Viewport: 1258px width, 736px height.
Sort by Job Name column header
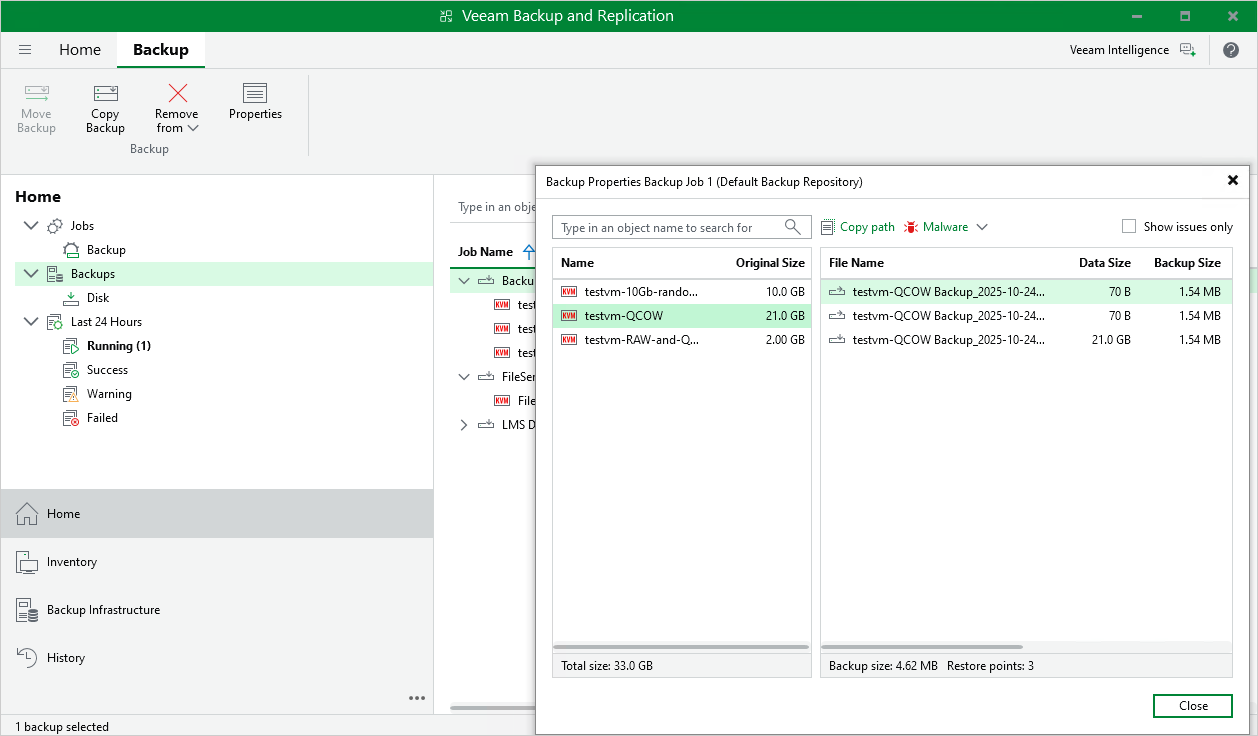pos(486,252)
